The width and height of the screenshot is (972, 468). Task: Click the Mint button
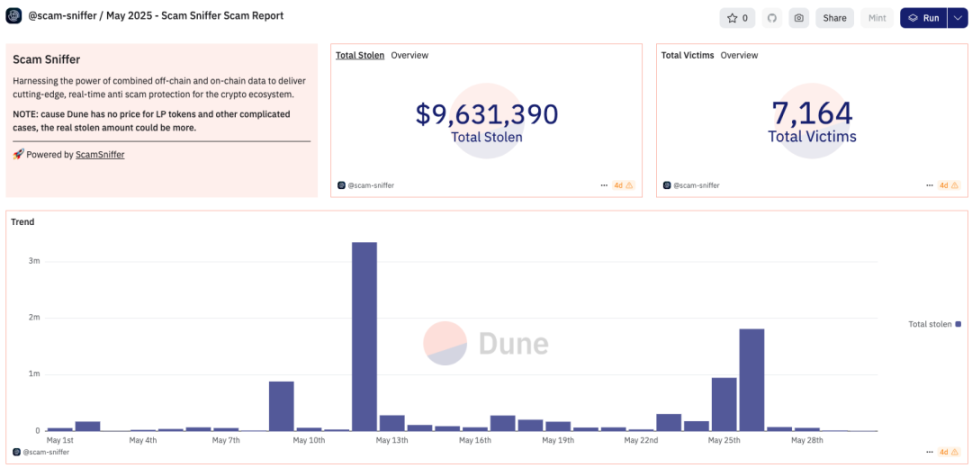[877, 18]
